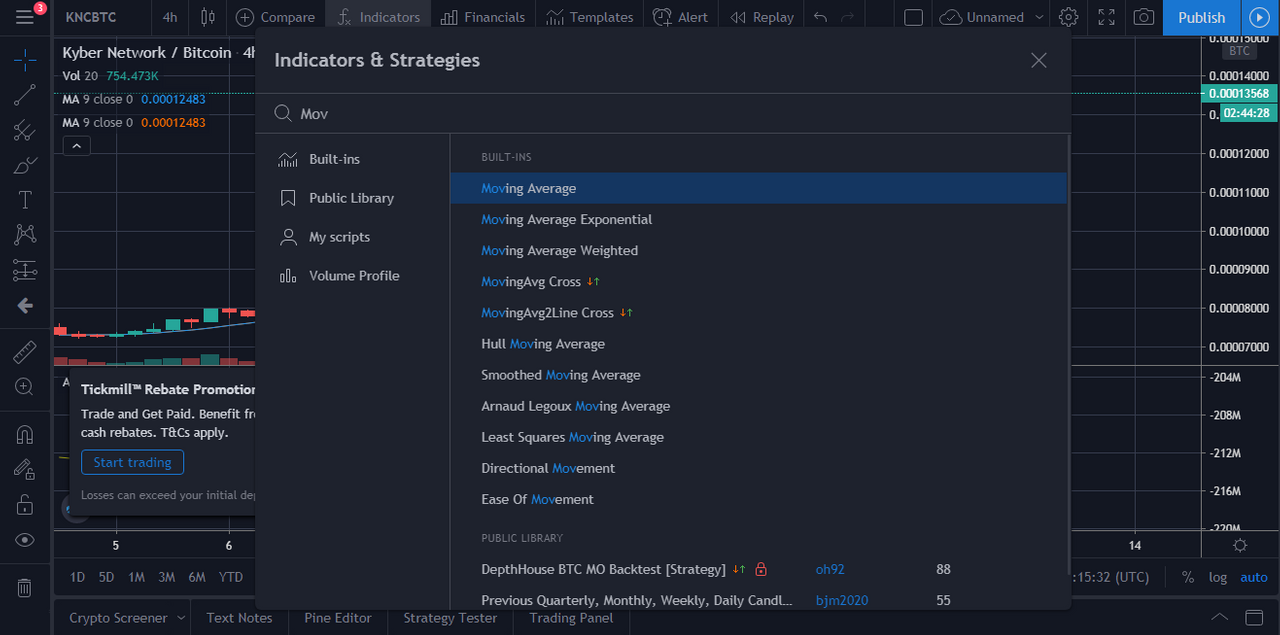The height and width of the screenshot is (635, 1280).
Task: Open the 4h interval selector
Action: coord(170,17)
